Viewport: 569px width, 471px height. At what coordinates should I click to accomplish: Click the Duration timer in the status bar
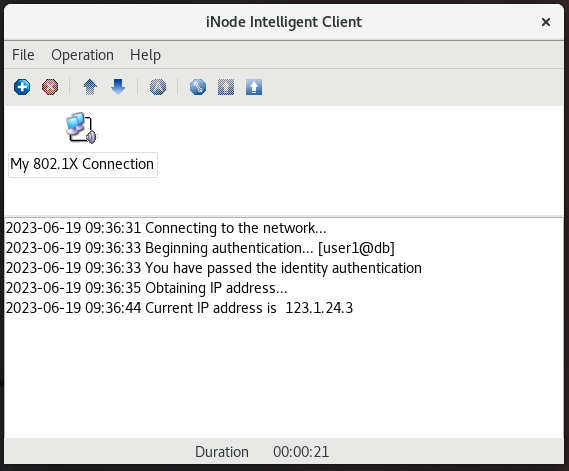301,452
